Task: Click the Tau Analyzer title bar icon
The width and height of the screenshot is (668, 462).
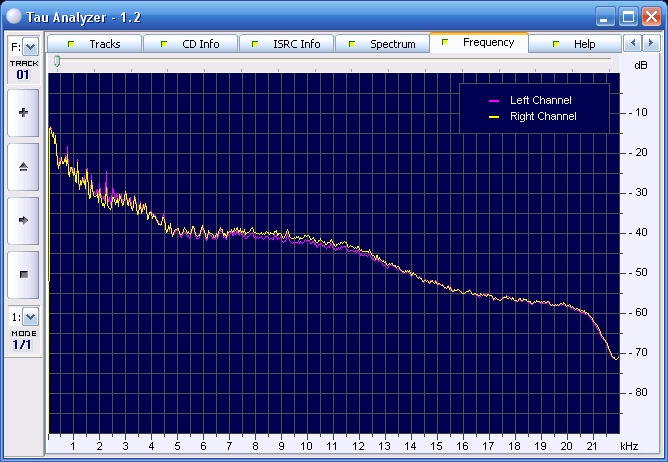Action: 12,15
